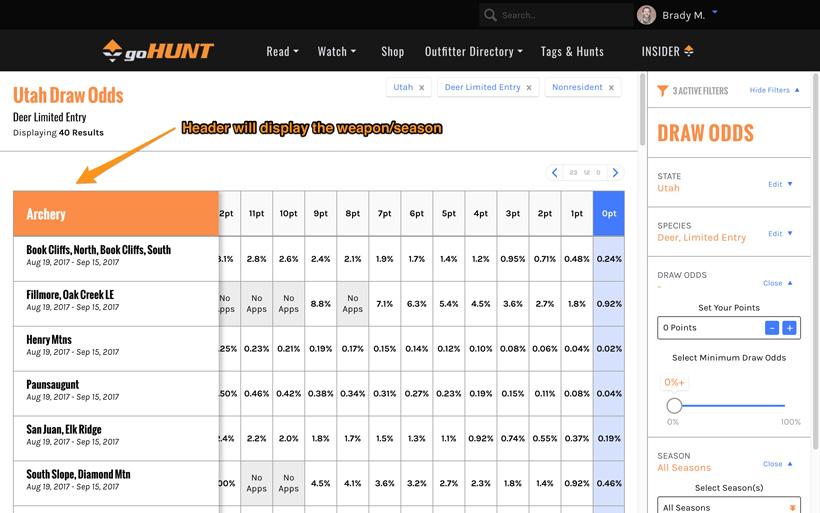This screenshot has height=513, width=820.
Task: Remove the Deer Limited Entry filter tag
Action: tap(529, 88)
